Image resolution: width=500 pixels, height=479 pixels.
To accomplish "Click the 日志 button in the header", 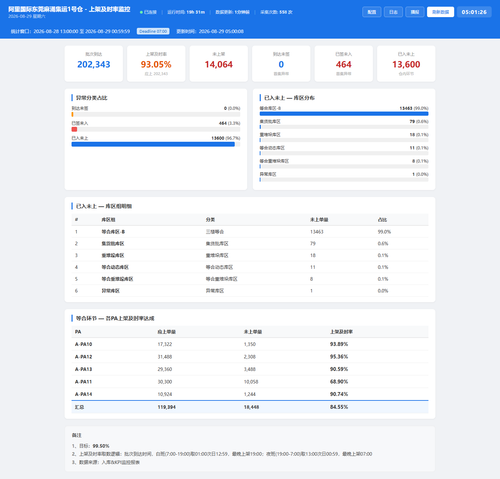I will pyautogui.click(x=393, y=12).
